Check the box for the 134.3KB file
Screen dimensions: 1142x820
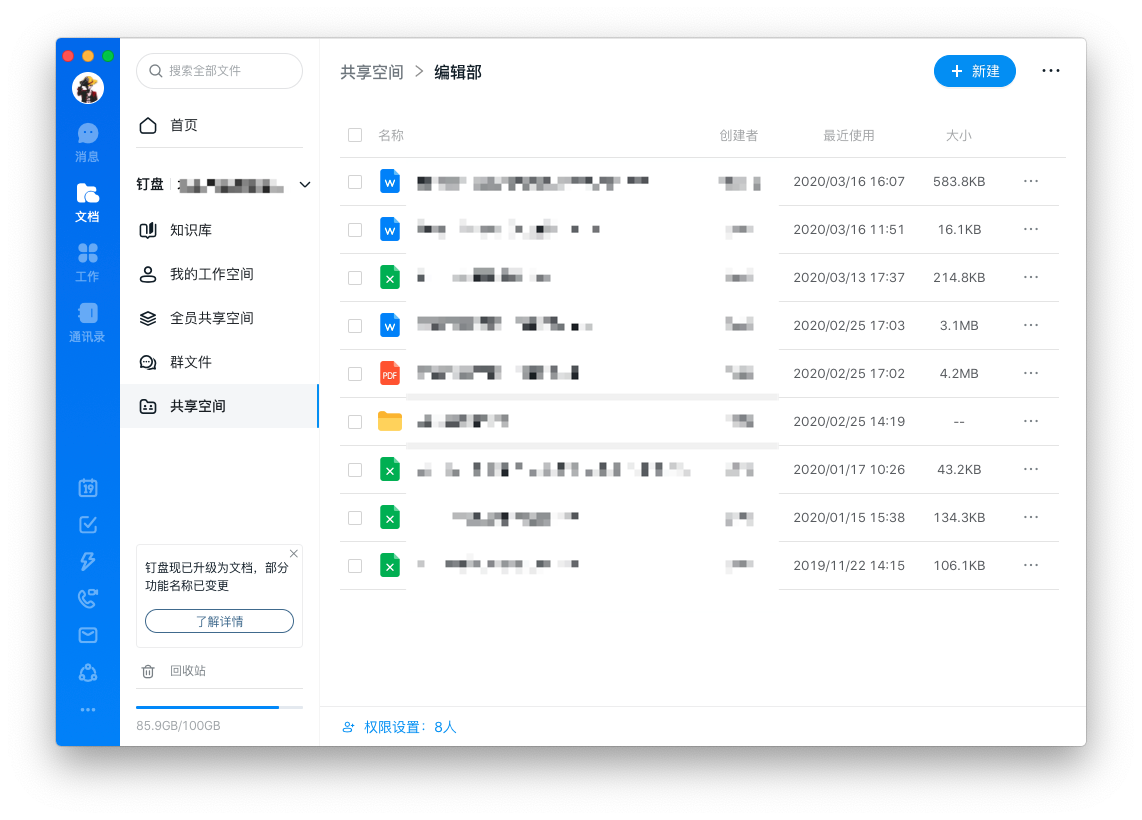(x=355, y=518)
